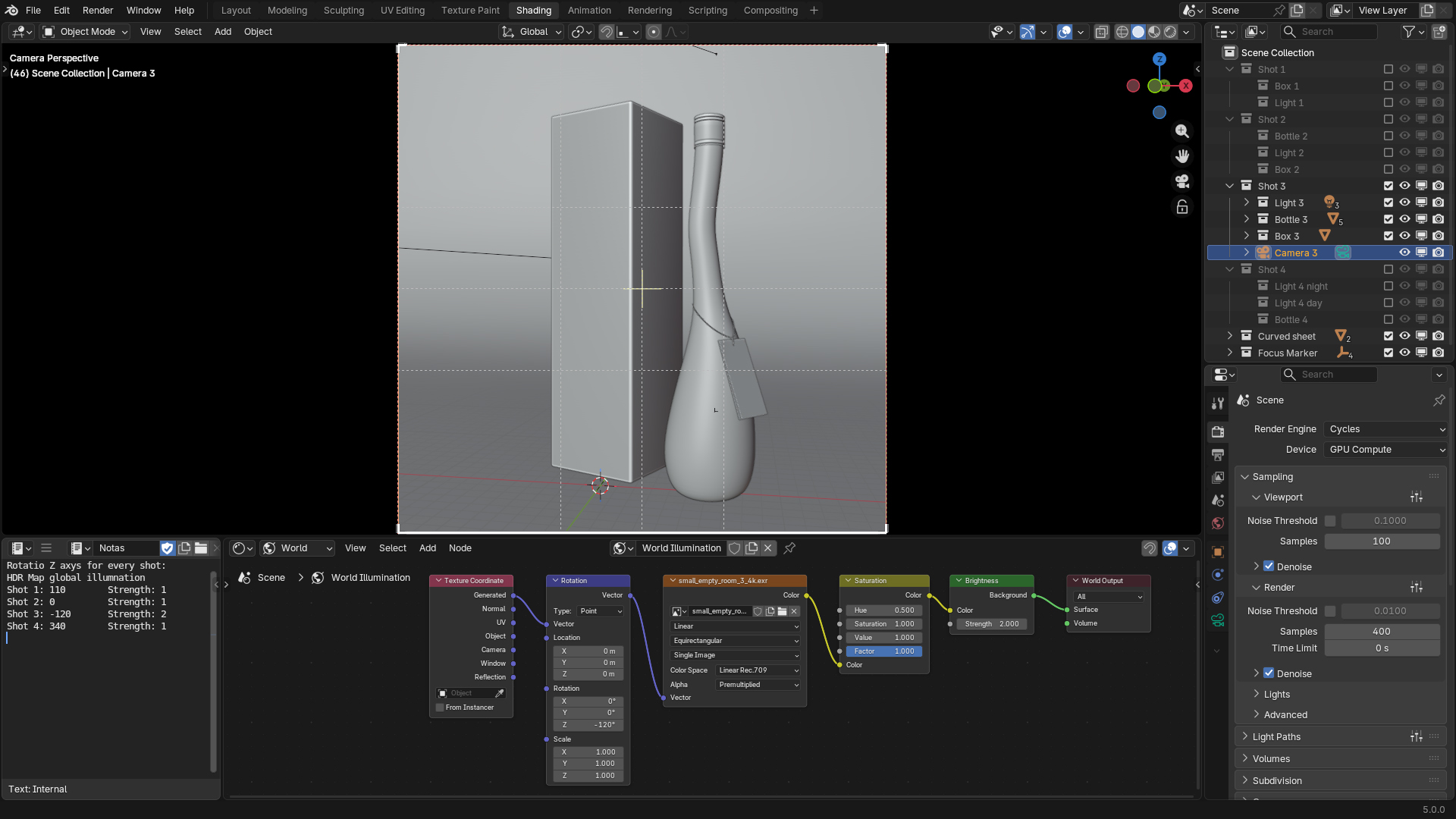Screen dimensions: 1456x819
Task: Pin the World Illumination node tree
Action: pyautogui.click(x=789, y=548)
